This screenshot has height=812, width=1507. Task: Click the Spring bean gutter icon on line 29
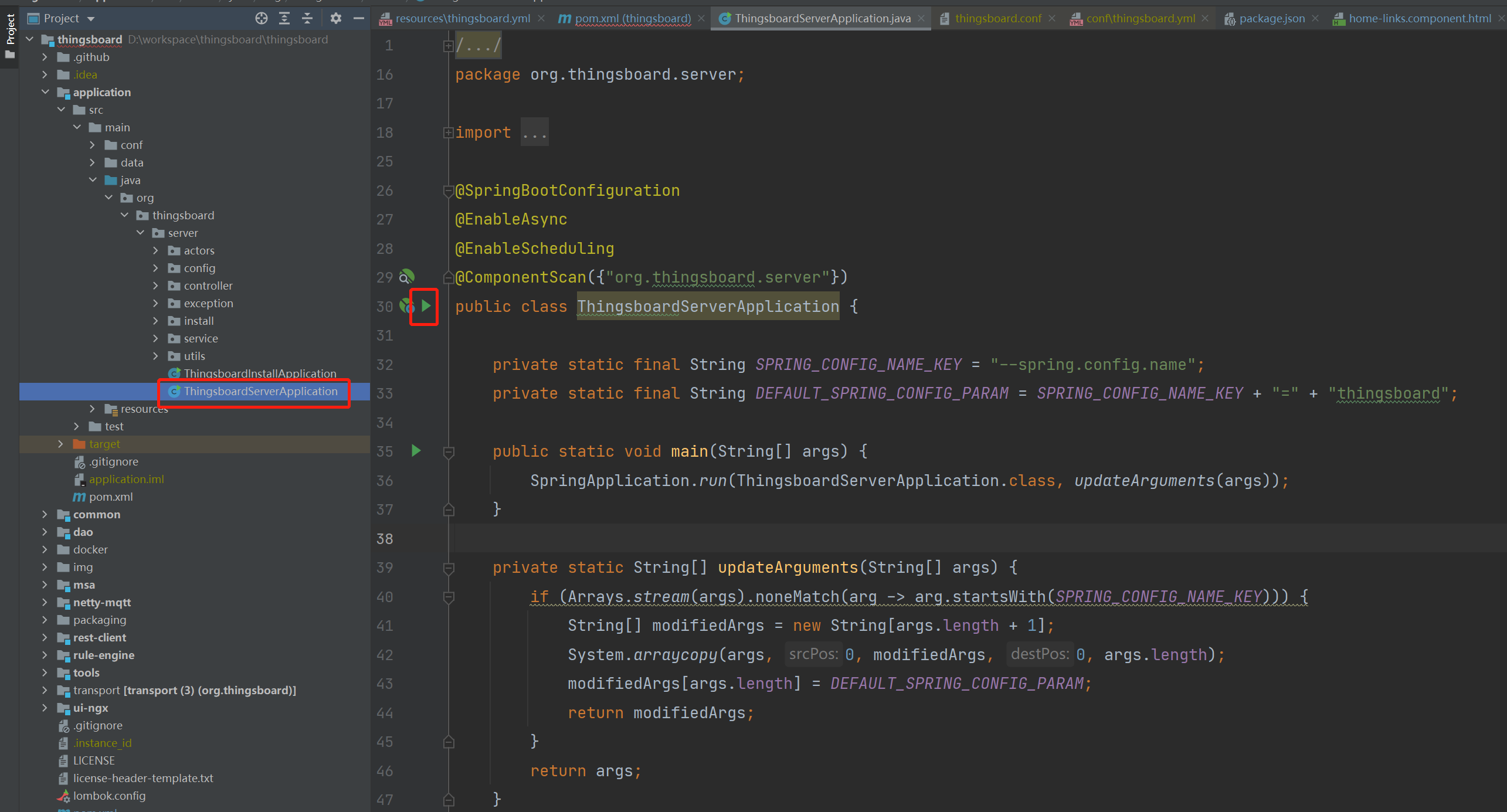(406, 277)
